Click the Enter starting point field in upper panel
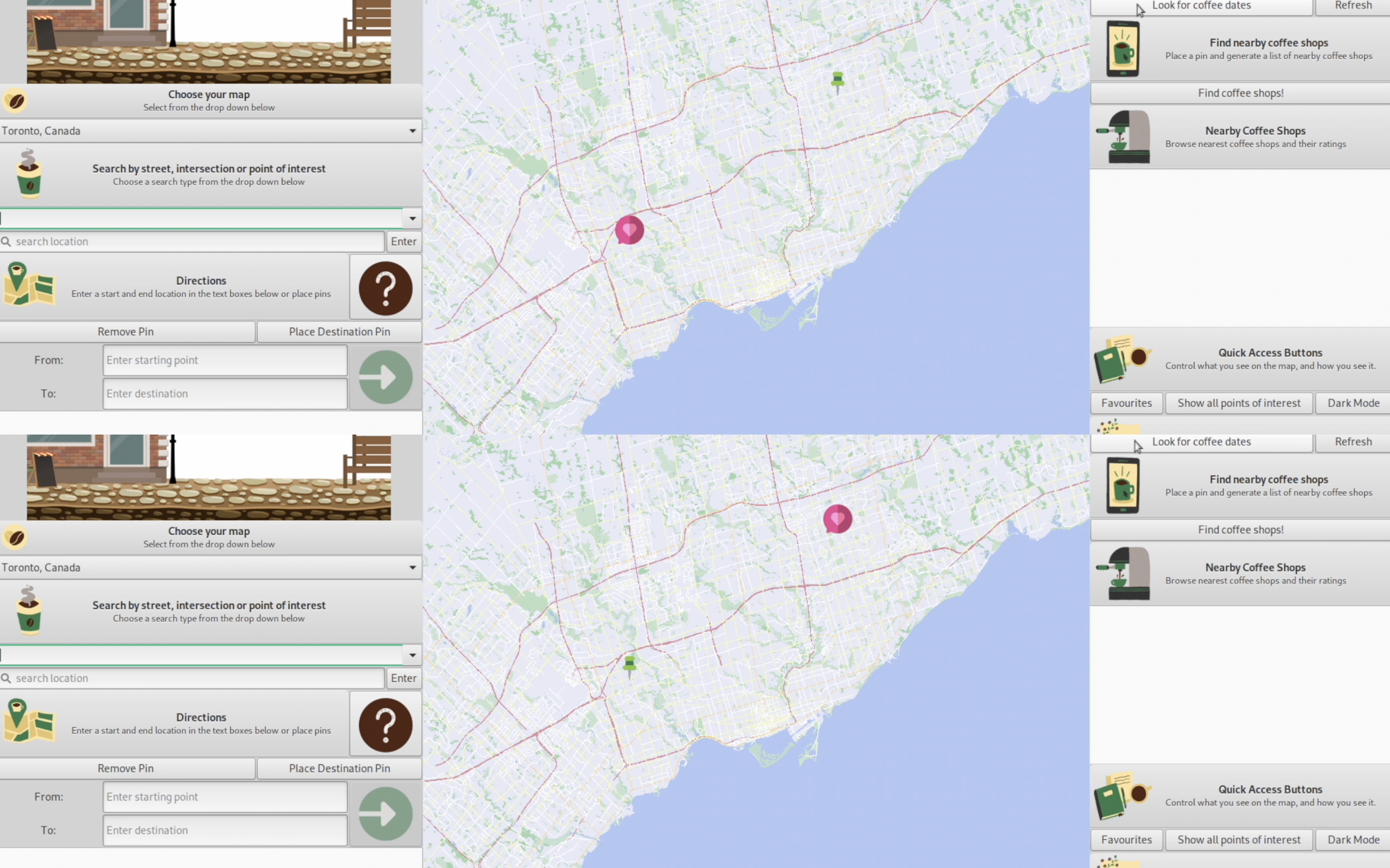 click(x=224, y=360)
